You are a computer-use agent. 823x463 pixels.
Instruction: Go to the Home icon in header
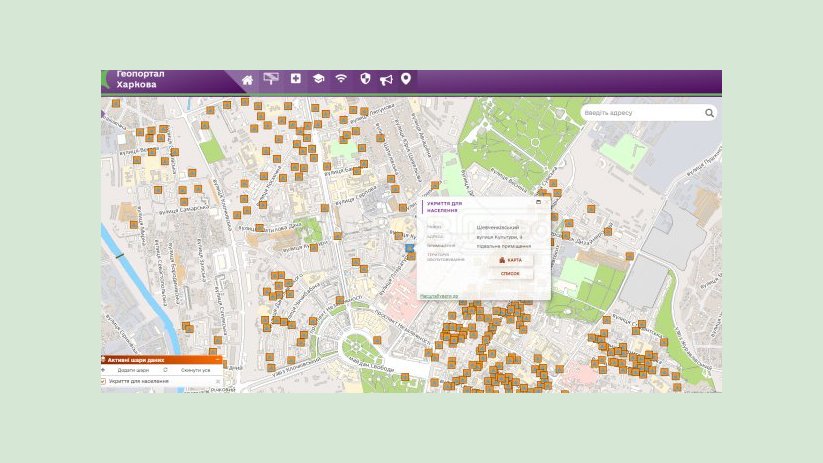coord(247,80)
